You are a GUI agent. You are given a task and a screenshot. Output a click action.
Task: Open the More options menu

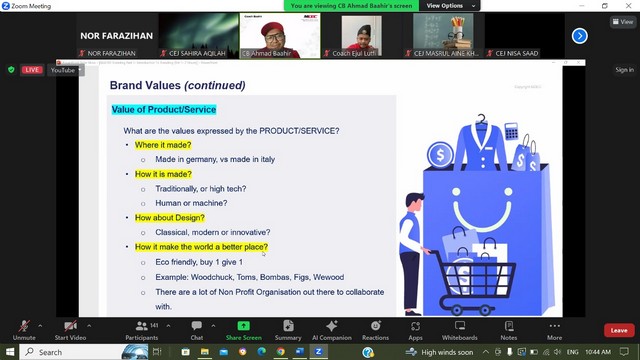pyautogui.click(x=554, y=330)
